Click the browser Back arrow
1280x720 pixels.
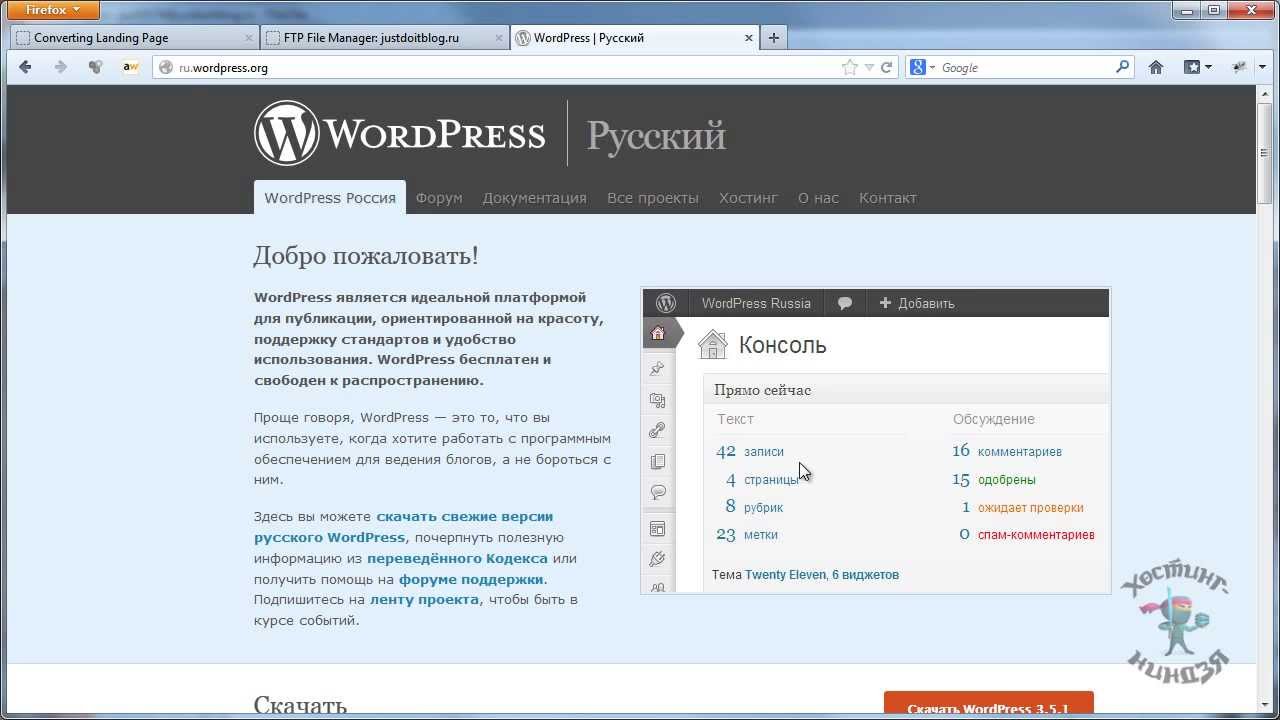click(x=25, y=67)
